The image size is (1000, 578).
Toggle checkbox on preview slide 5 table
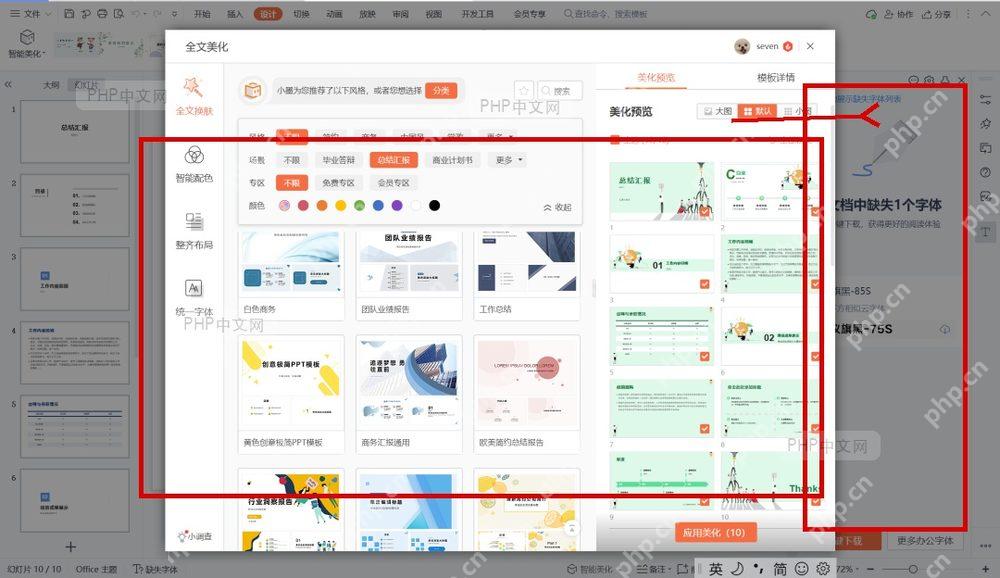click(x=705, y=357)
